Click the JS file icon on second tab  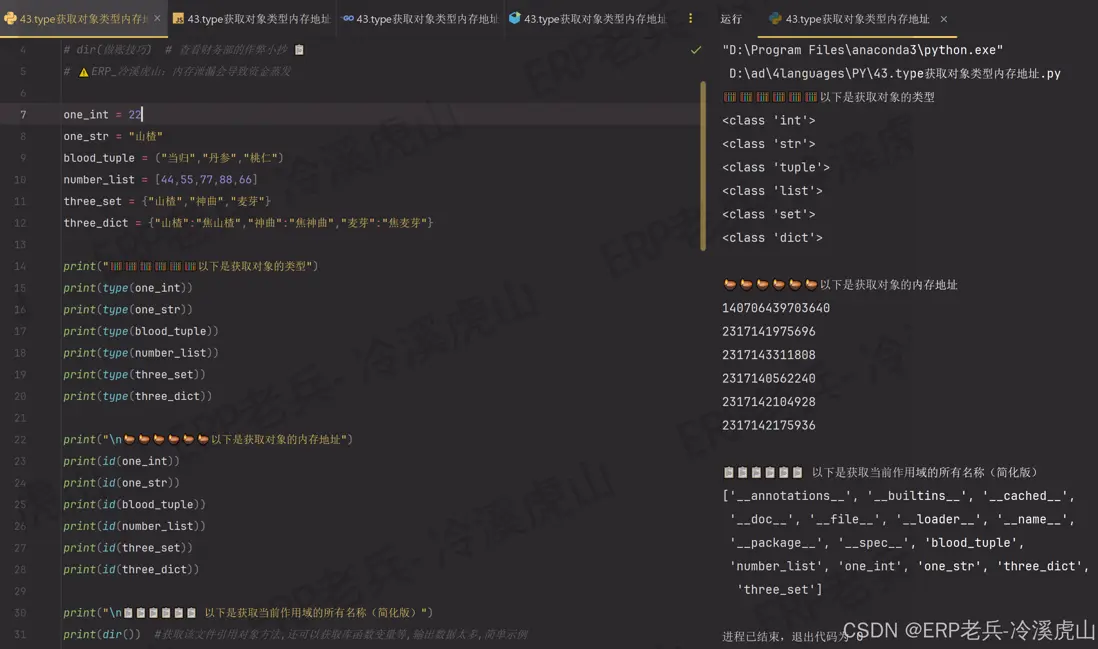tap(179, 19)
